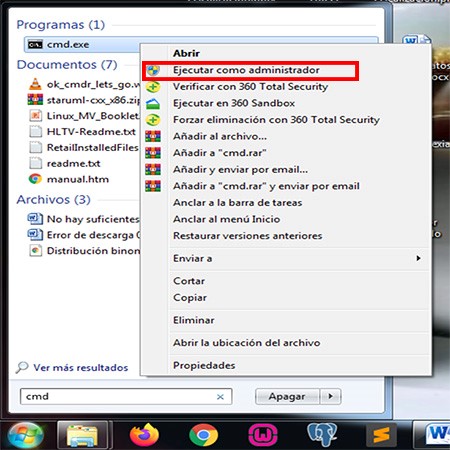450x450 pixels.
Task: Open WampServer from the taskbar
Action: click(x=263, y=435)
